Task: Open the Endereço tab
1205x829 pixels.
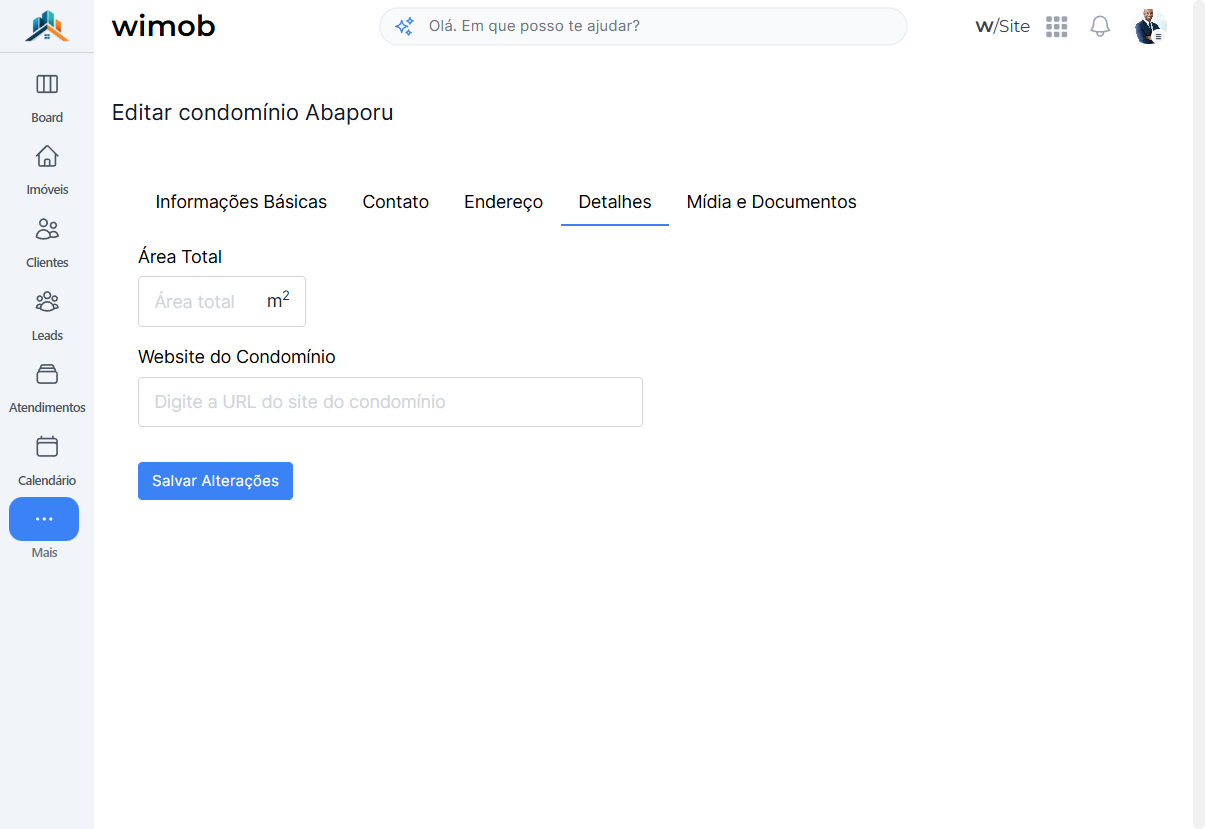Action: (504, 202)
